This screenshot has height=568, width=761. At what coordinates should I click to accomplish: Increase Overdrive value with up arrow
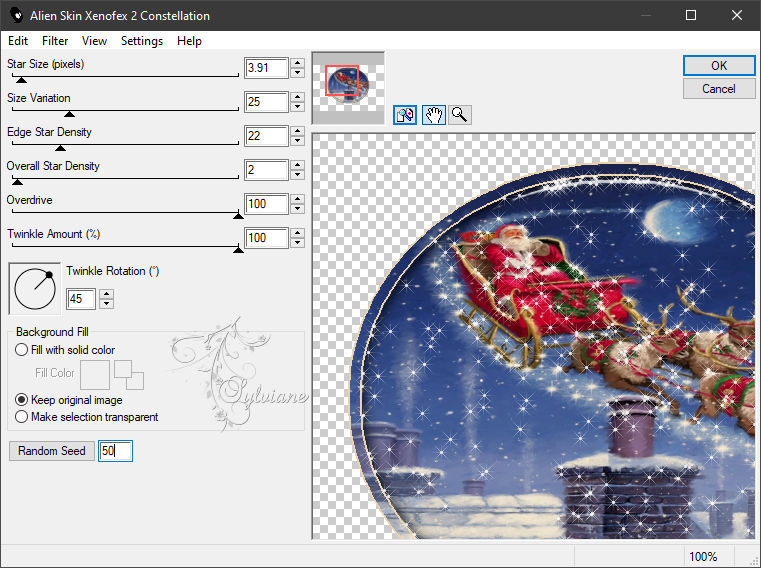pos(298,199)
